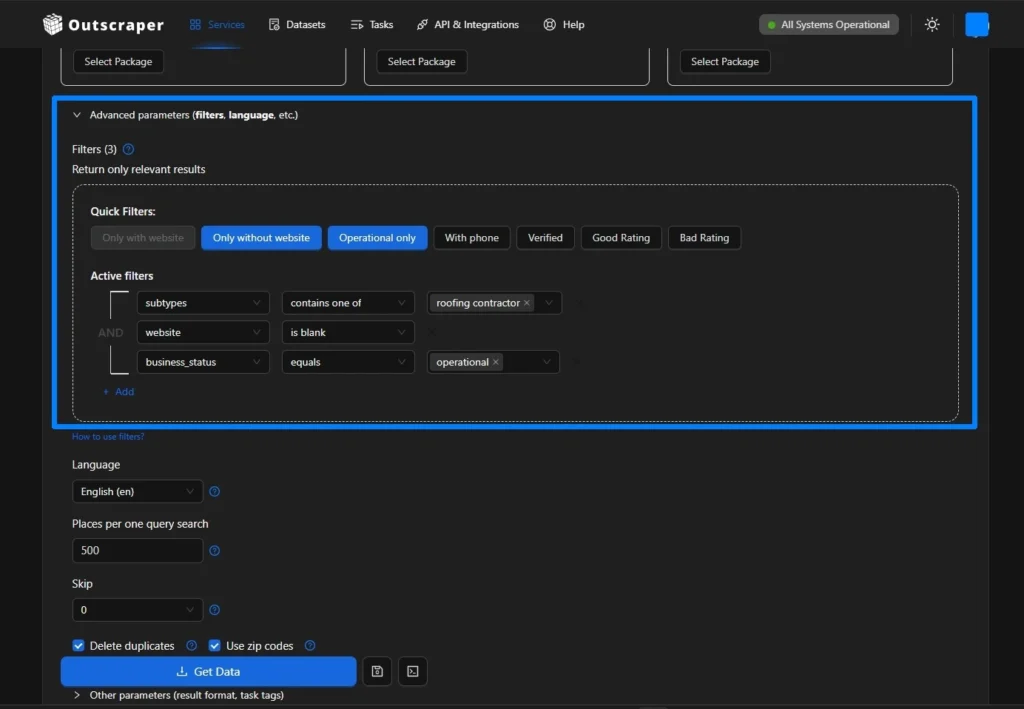1024x709 pixels.
Task: Click the Places per query input field
Action: tap(137, 551)
